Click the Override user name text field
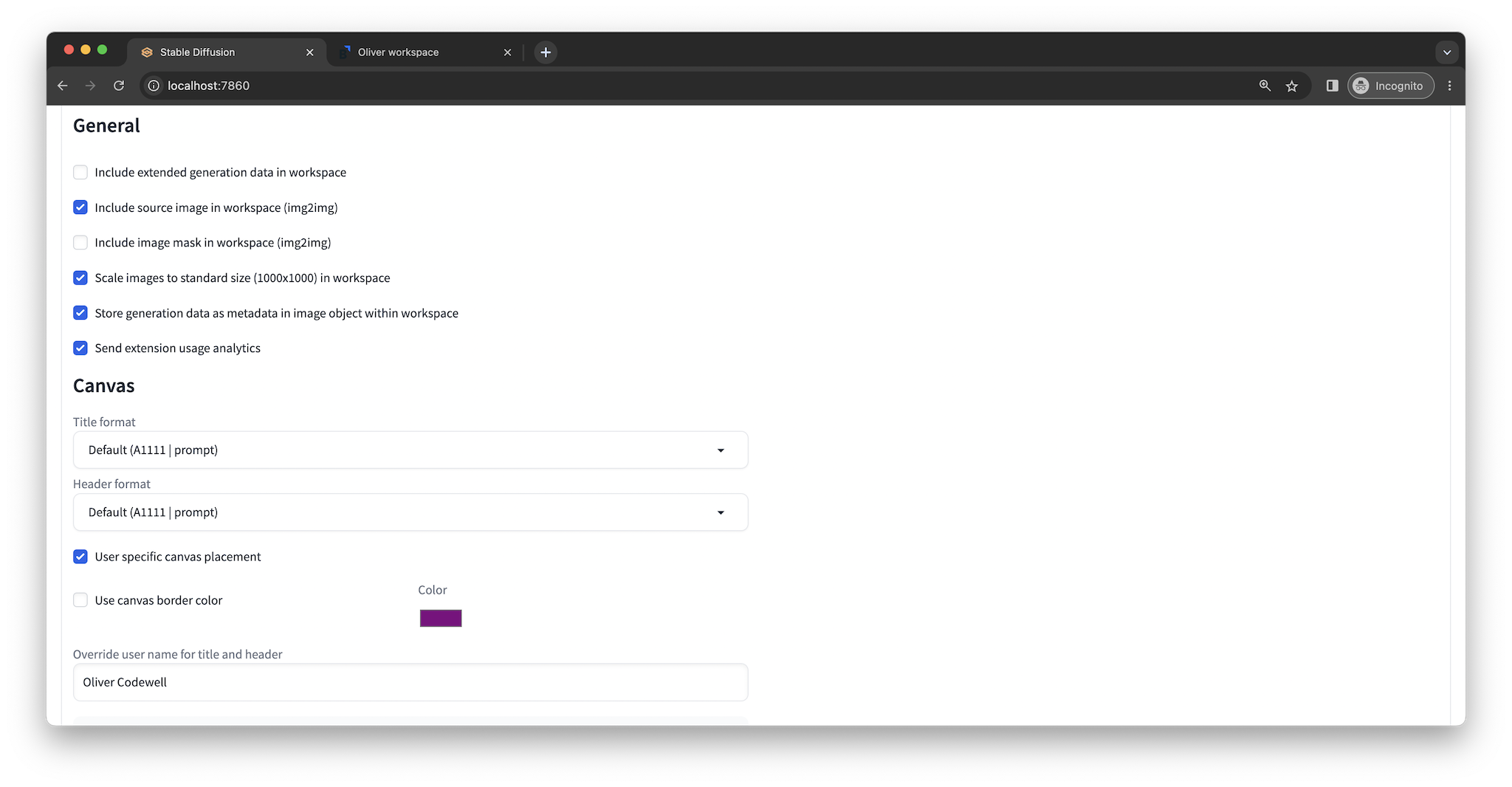Image resolution: width=1512 pixels, height=787 pixels. 410,682
